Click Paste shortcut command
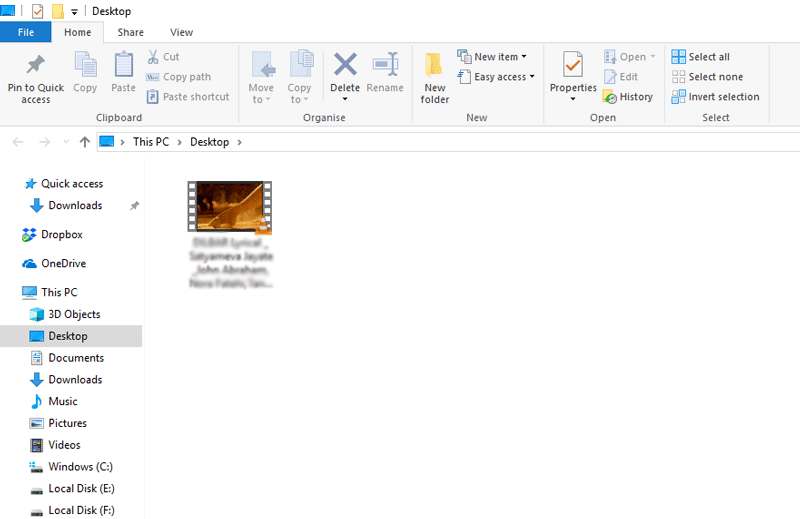The width and height of the screenshot is (800, 519). (188, 96)
